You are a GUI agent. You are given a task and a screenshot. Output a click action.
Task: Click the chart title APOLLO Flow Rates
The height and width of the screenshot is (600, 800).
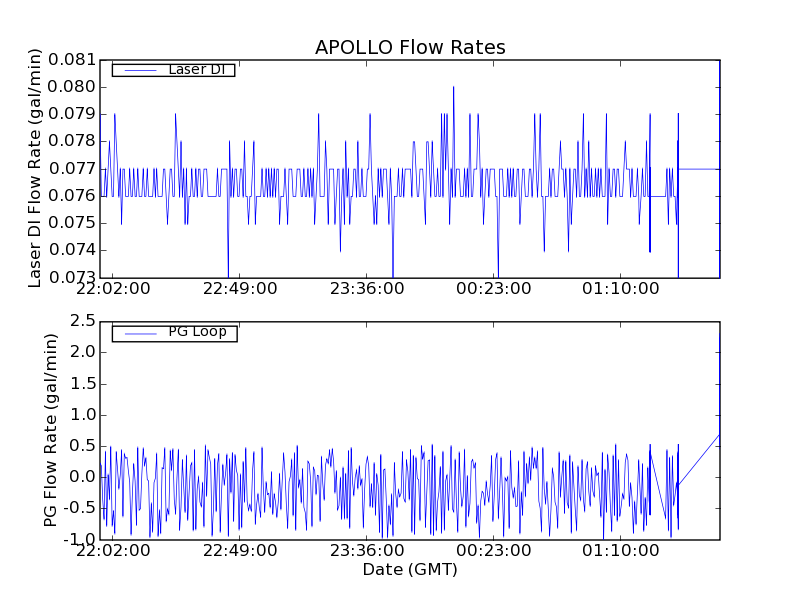click(410, 47)
